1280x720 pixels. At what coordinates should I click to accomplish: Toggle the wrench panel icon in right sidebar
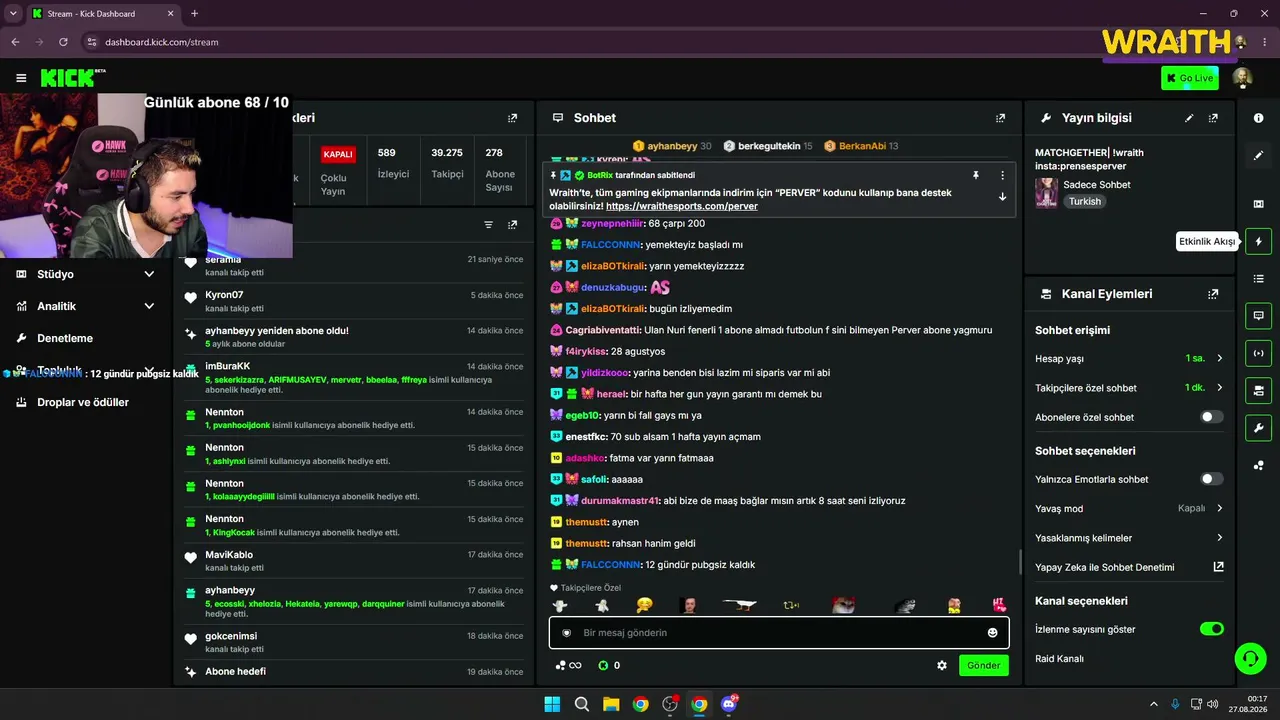[1258, 428]
